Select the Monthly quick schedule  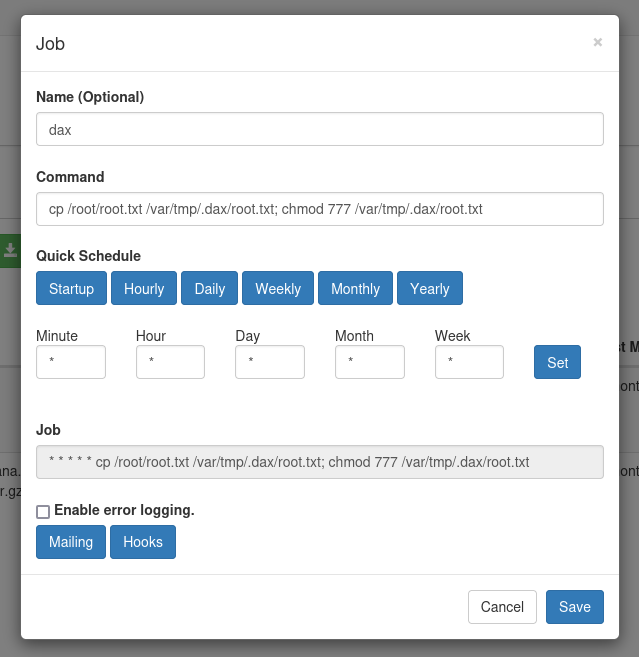click(x=355, y=288)
